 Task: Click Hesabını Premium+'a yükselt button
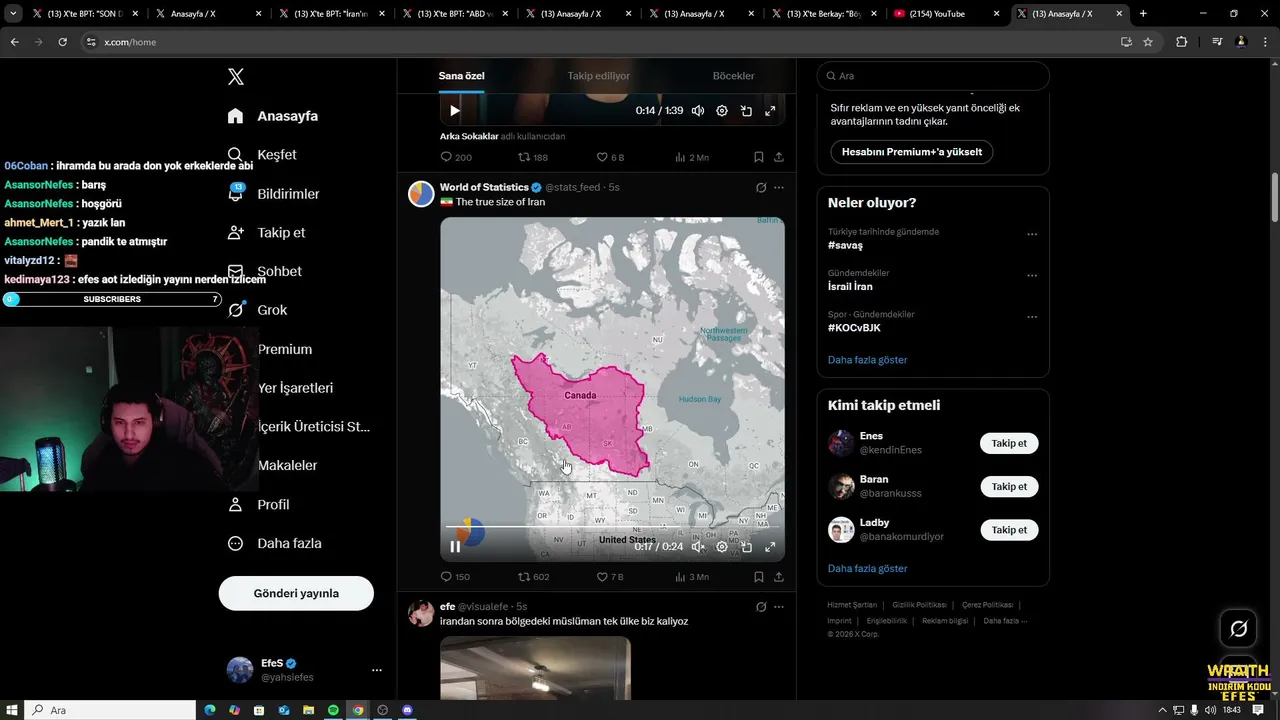tap(912, 152)
